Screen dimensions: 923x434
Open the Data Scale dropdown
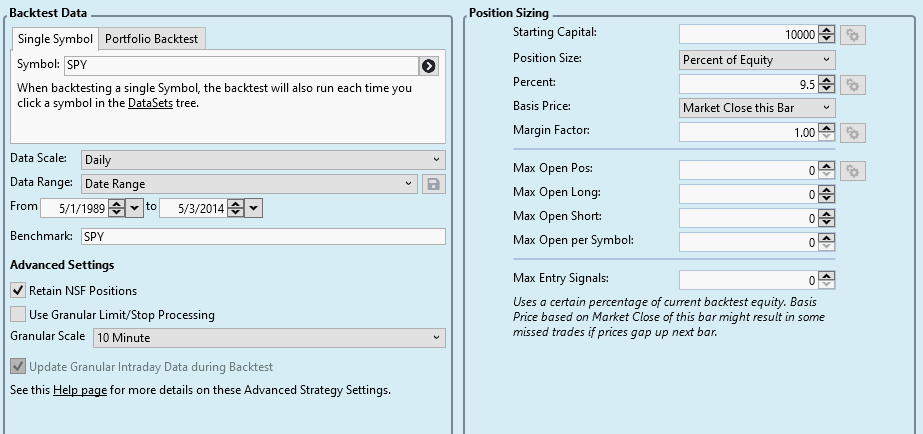[264, 159]
